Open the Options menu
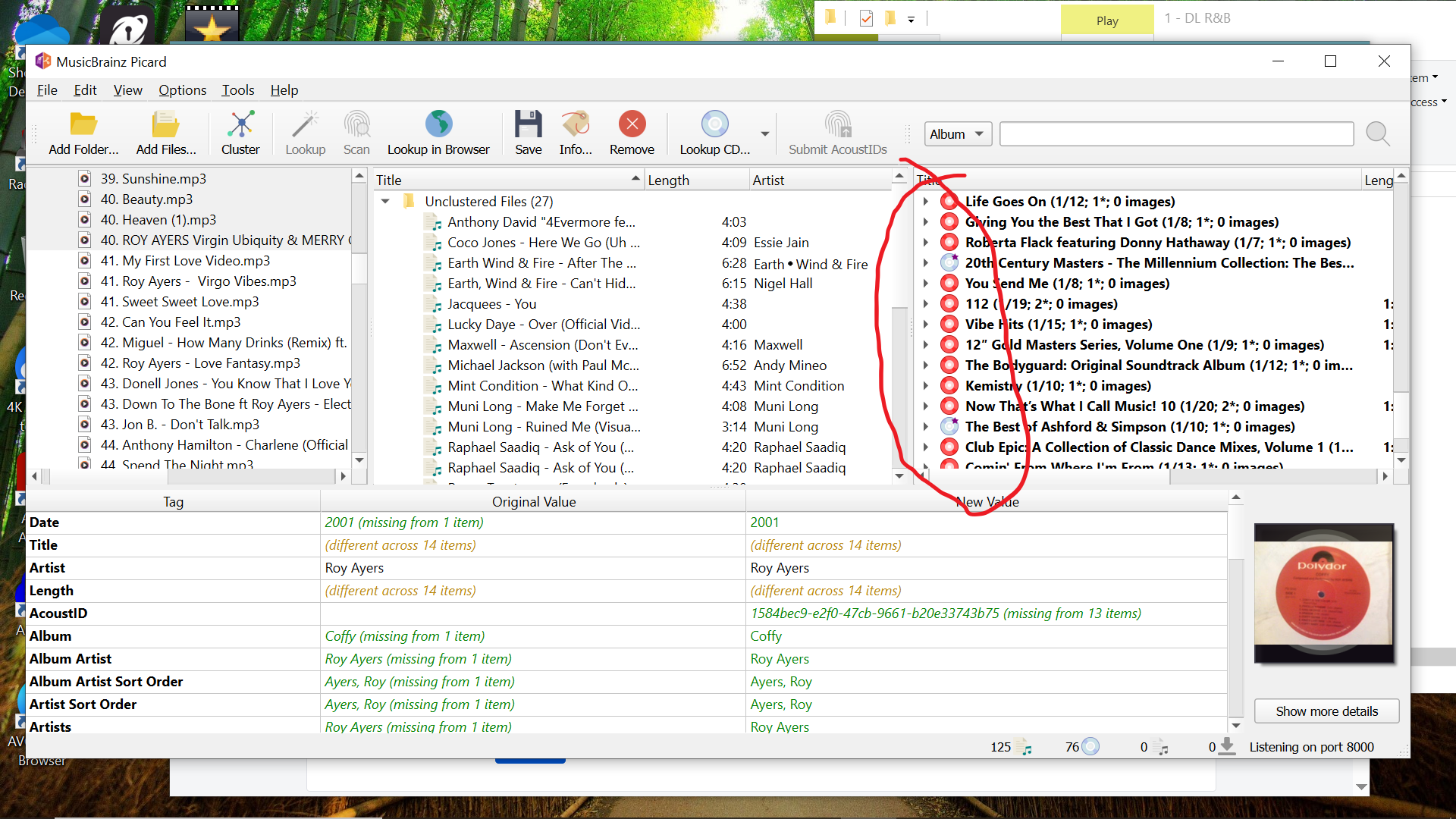This screenshot has height=819, width=1456. coord(182,90)
